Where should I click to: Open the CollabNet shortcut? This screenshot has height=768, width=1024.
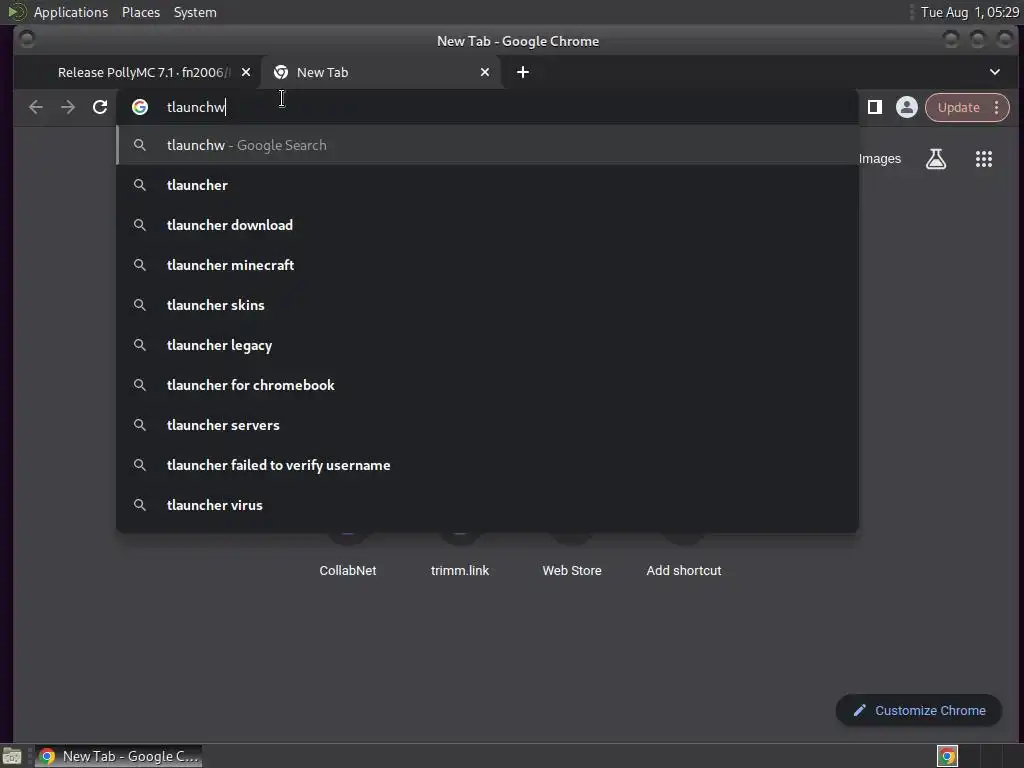[347, 570]
